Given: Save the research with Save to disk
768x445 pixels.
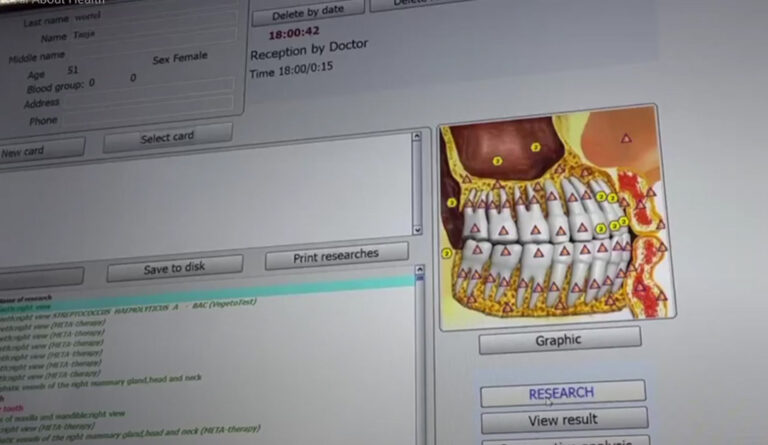Looking at the screenshot, I should coord(175,268).
